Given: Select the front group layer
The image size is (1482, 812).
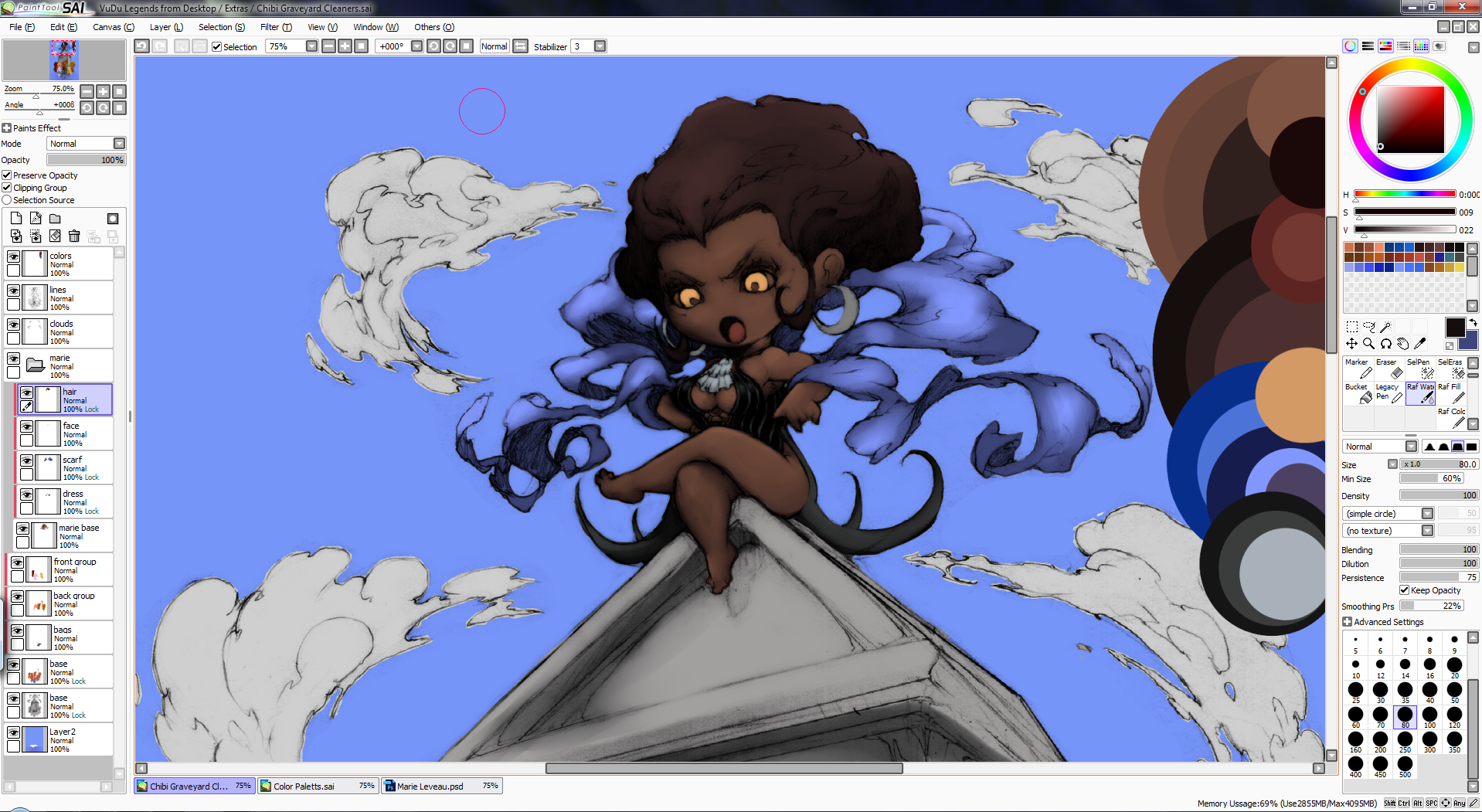Looking at the screenshot, I should click(59, 569).
